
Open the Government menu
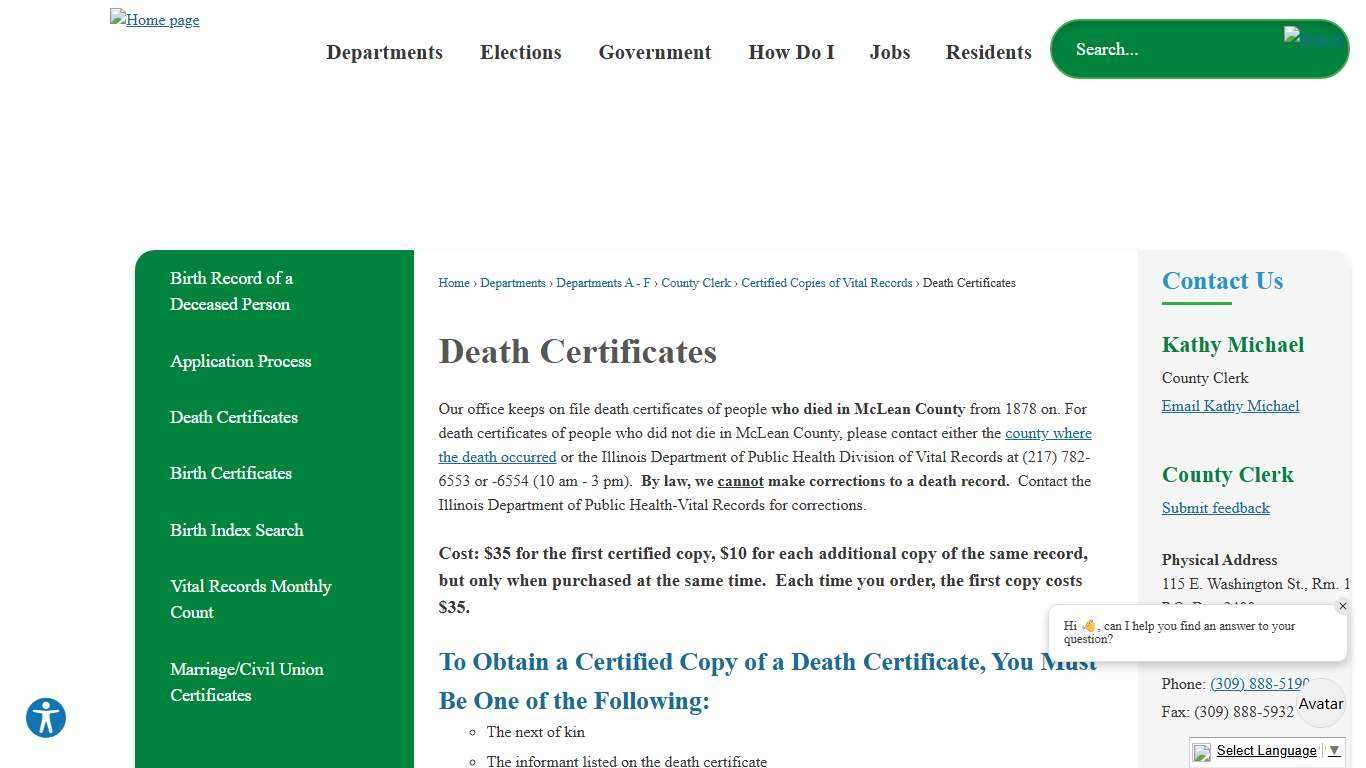654,52
